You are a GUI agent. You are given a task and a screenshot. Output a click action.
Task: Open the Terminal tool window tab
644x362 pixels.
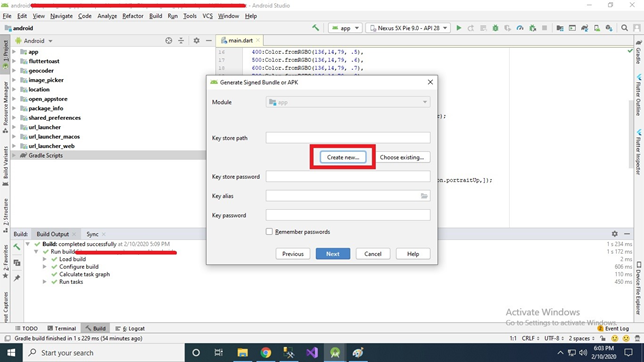coord(62,328)
